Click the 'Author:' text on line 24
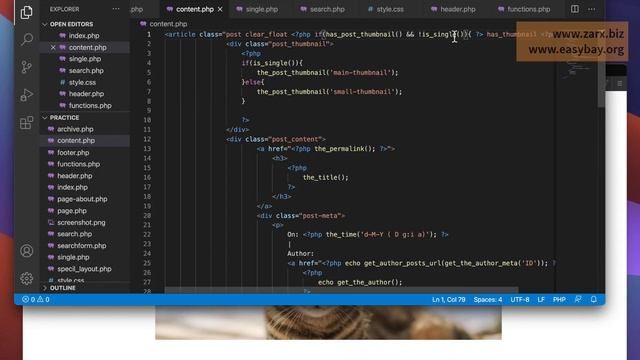This screenshot has height=360, width=640. tap(300, 253)
